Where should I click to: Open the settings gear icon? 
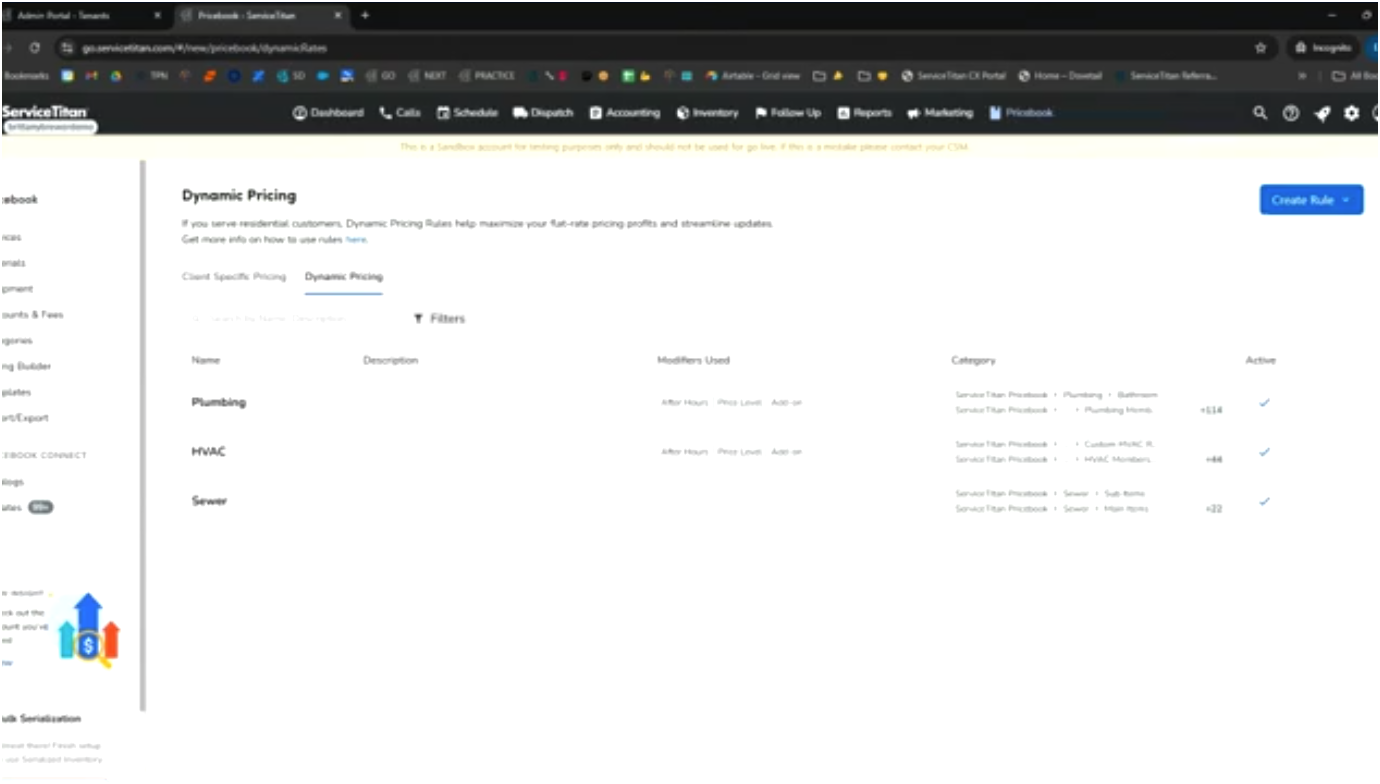click(1350, 113)
